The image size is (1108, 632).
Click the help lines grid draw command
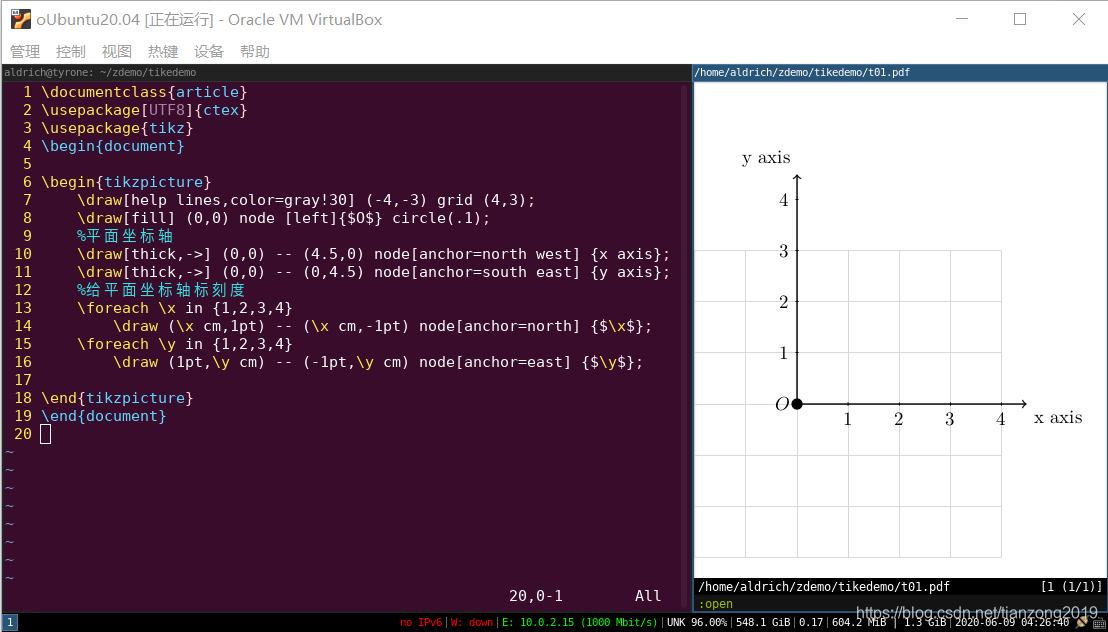[307, 200]
